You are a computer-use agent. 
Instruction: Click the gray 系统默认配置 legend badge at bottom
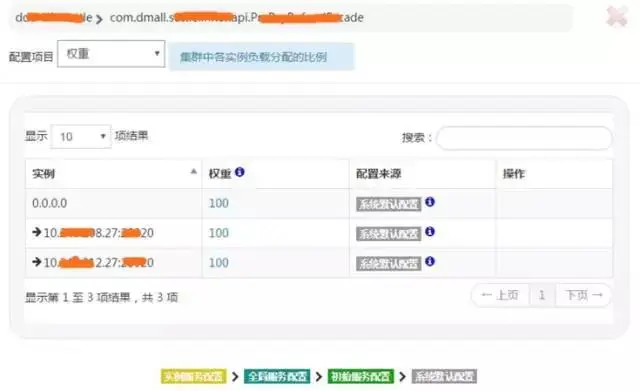coord(444,376)
